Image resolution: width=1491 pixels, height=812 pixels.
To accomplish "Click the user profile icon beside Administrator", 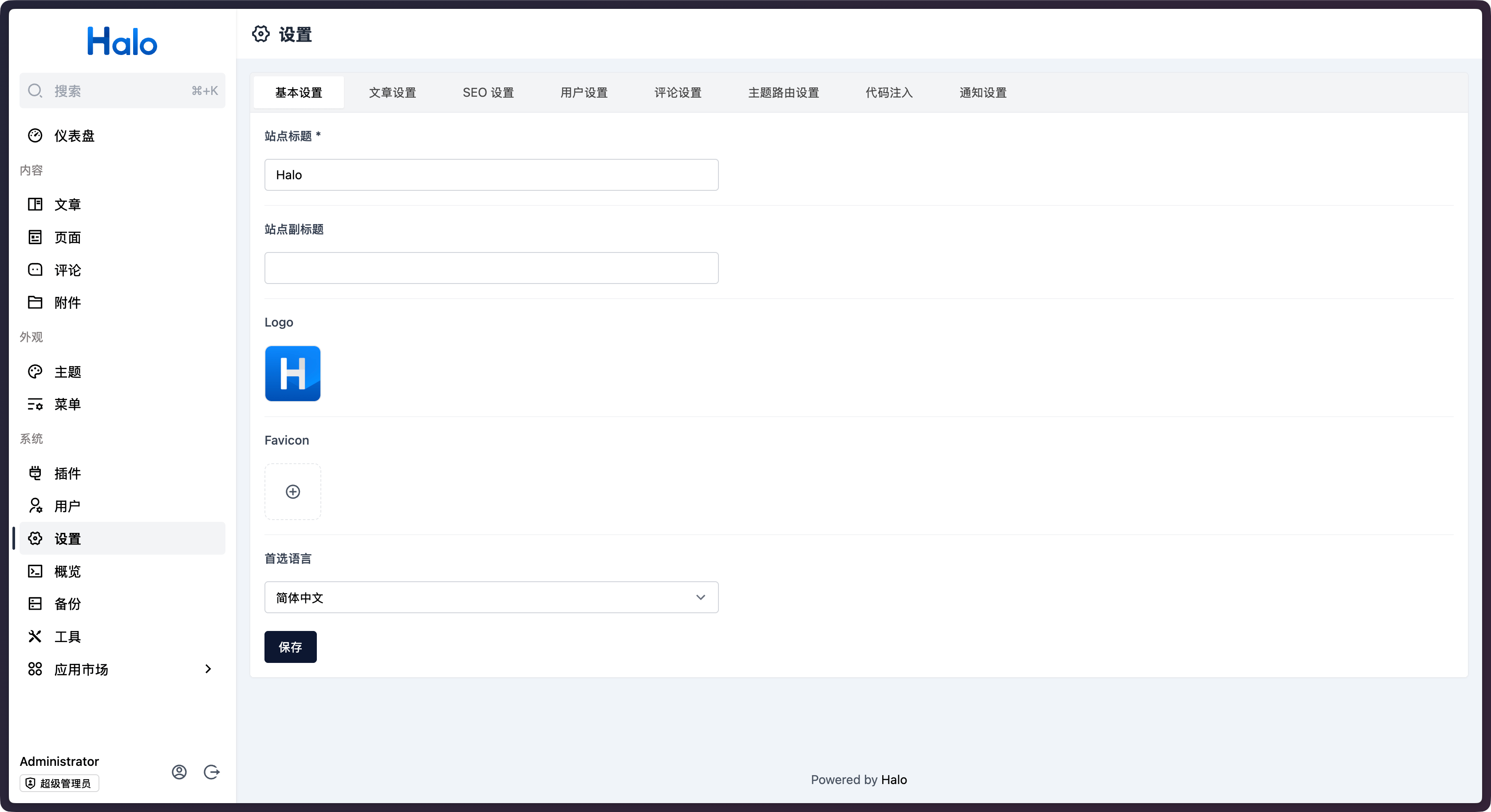I will click(x=179, y=772).
